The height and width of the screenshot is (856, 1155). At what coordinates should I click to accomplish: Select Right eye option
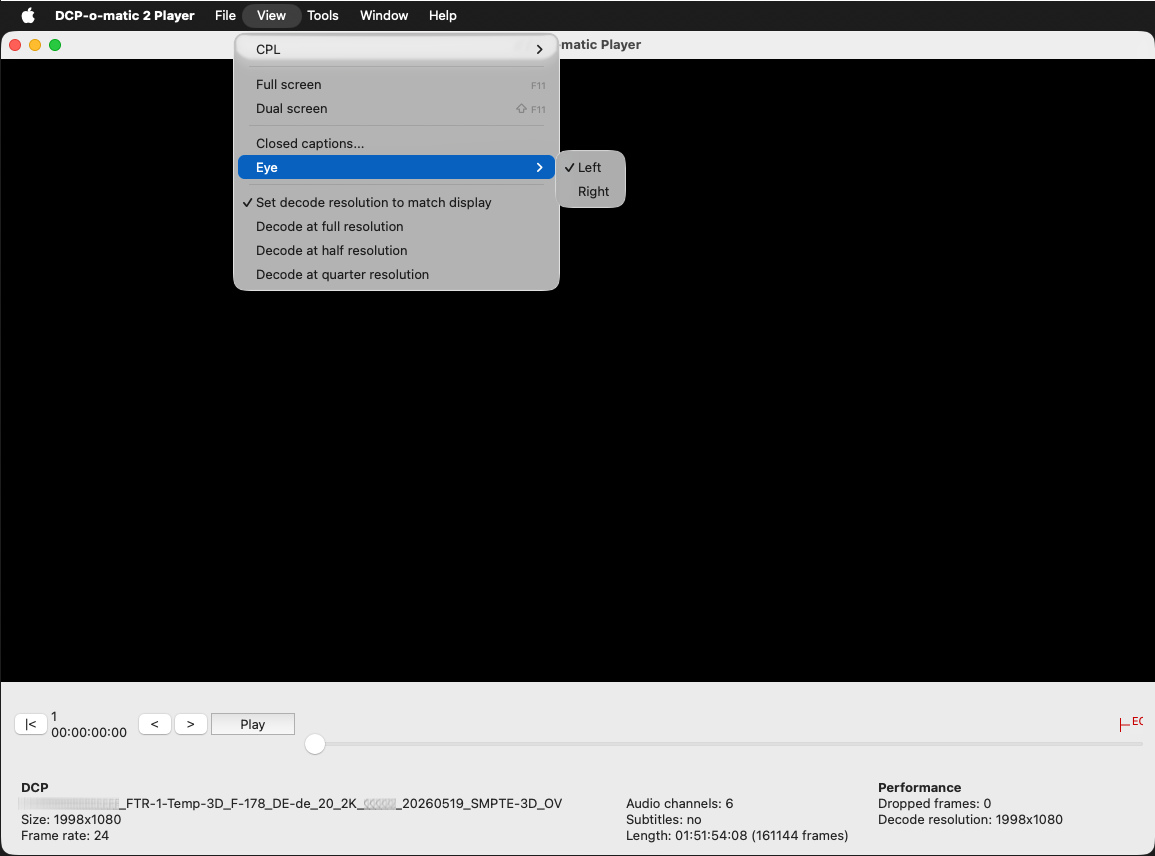pos(592,192)
